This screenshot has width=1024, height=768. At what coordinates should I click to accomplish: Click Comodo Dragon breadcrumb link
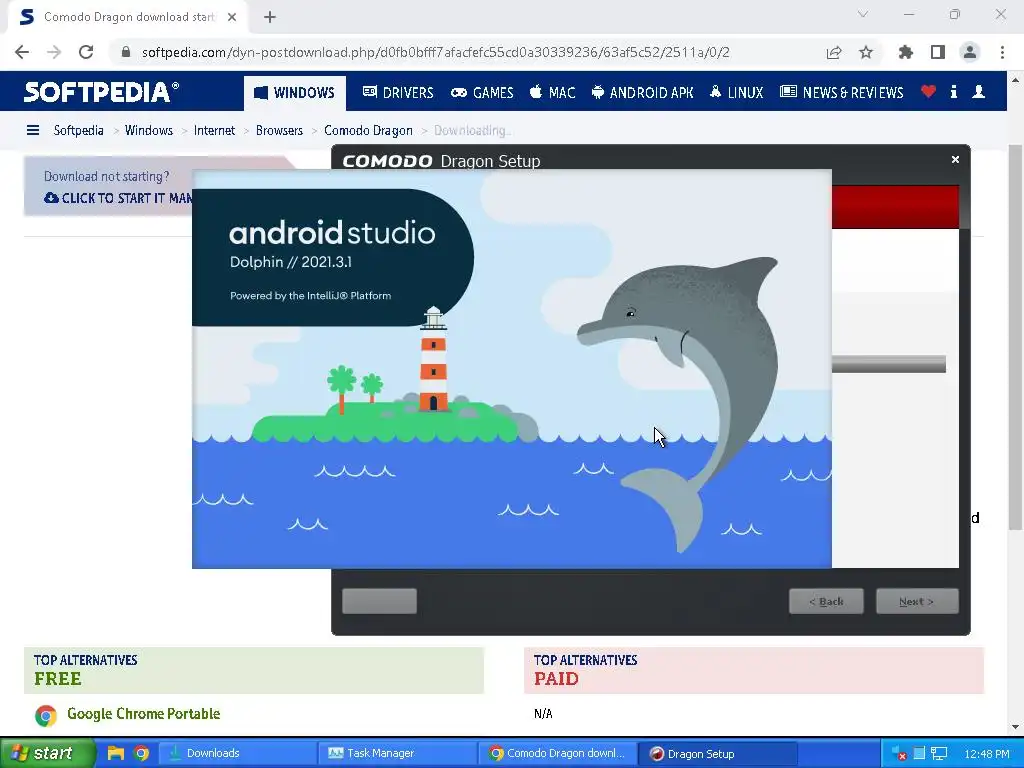[368, 131]
